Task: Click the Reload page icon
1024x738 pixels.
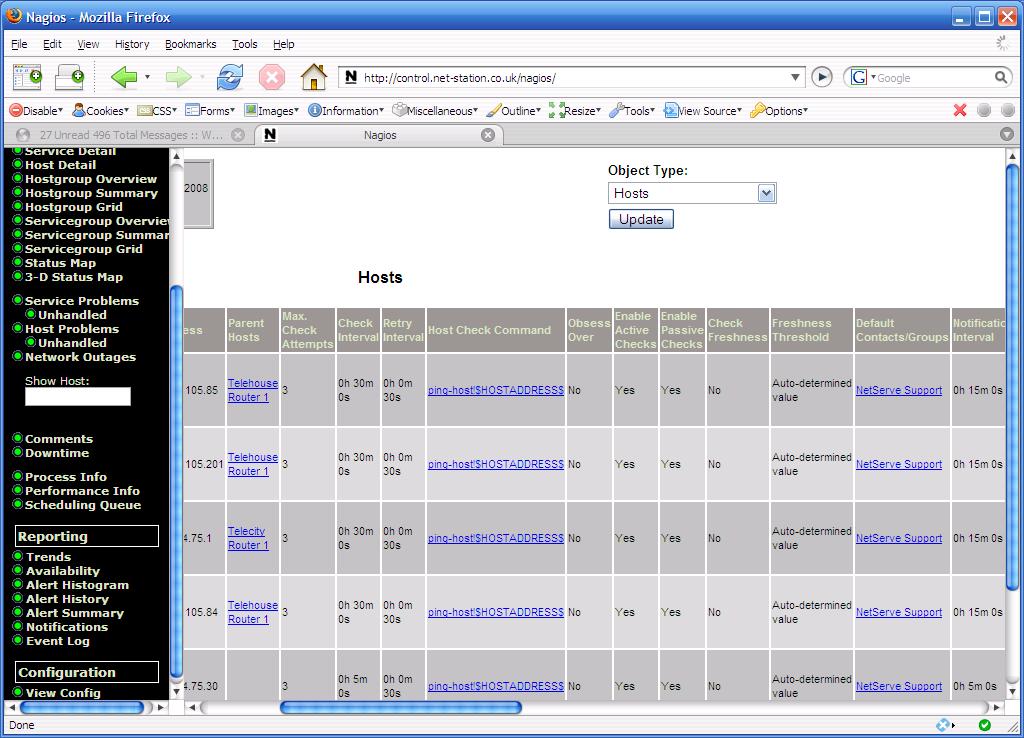Action: [230, 78]
